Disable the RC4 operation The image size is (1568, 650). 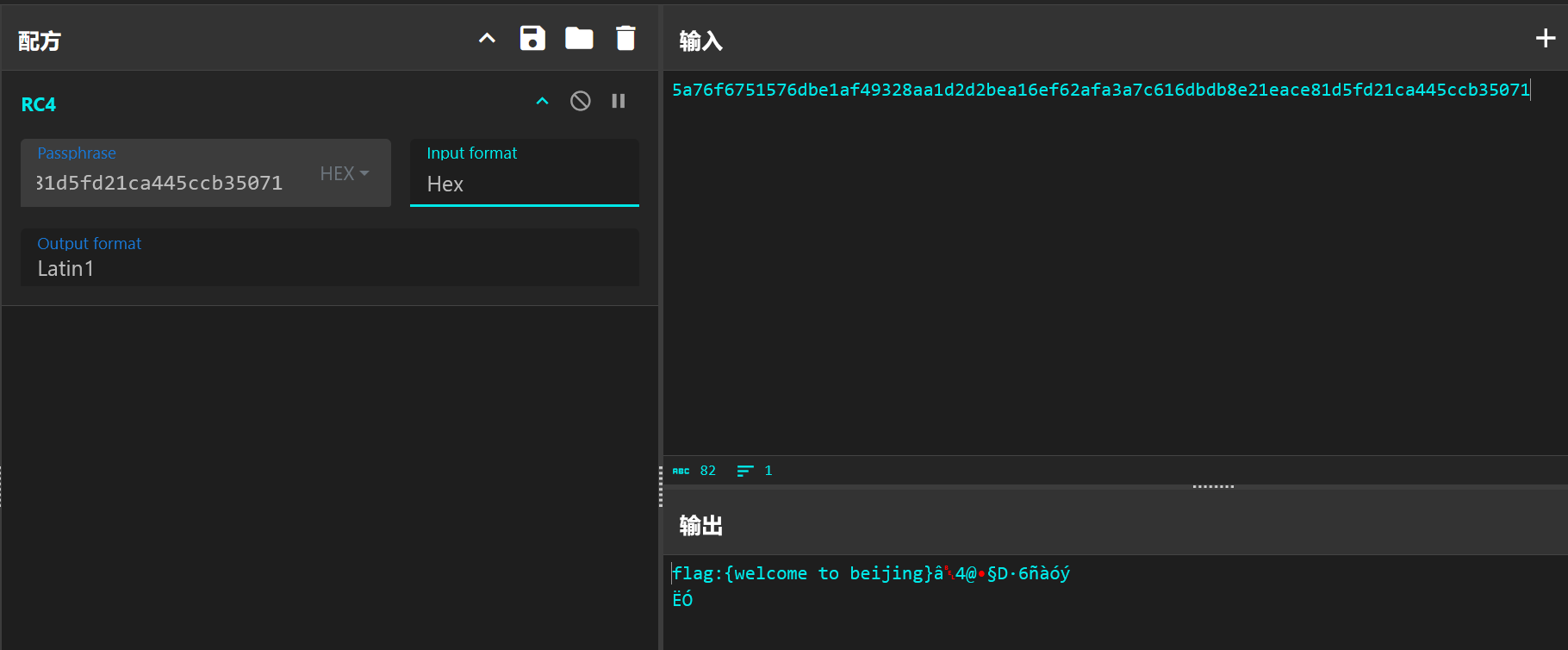click(581, 102)
